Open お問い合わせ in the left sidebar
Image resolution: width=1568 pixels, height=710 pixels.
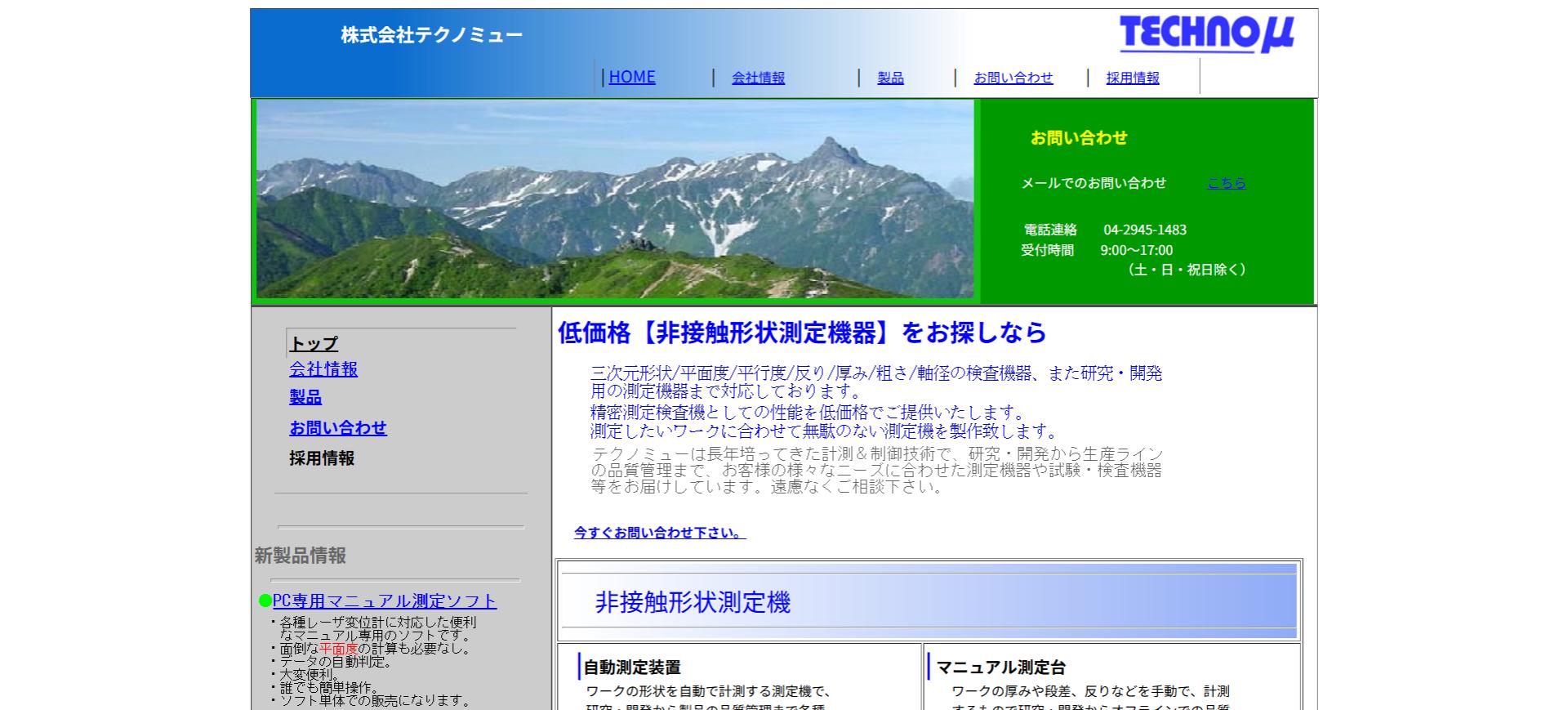click(x=338, y=427)
